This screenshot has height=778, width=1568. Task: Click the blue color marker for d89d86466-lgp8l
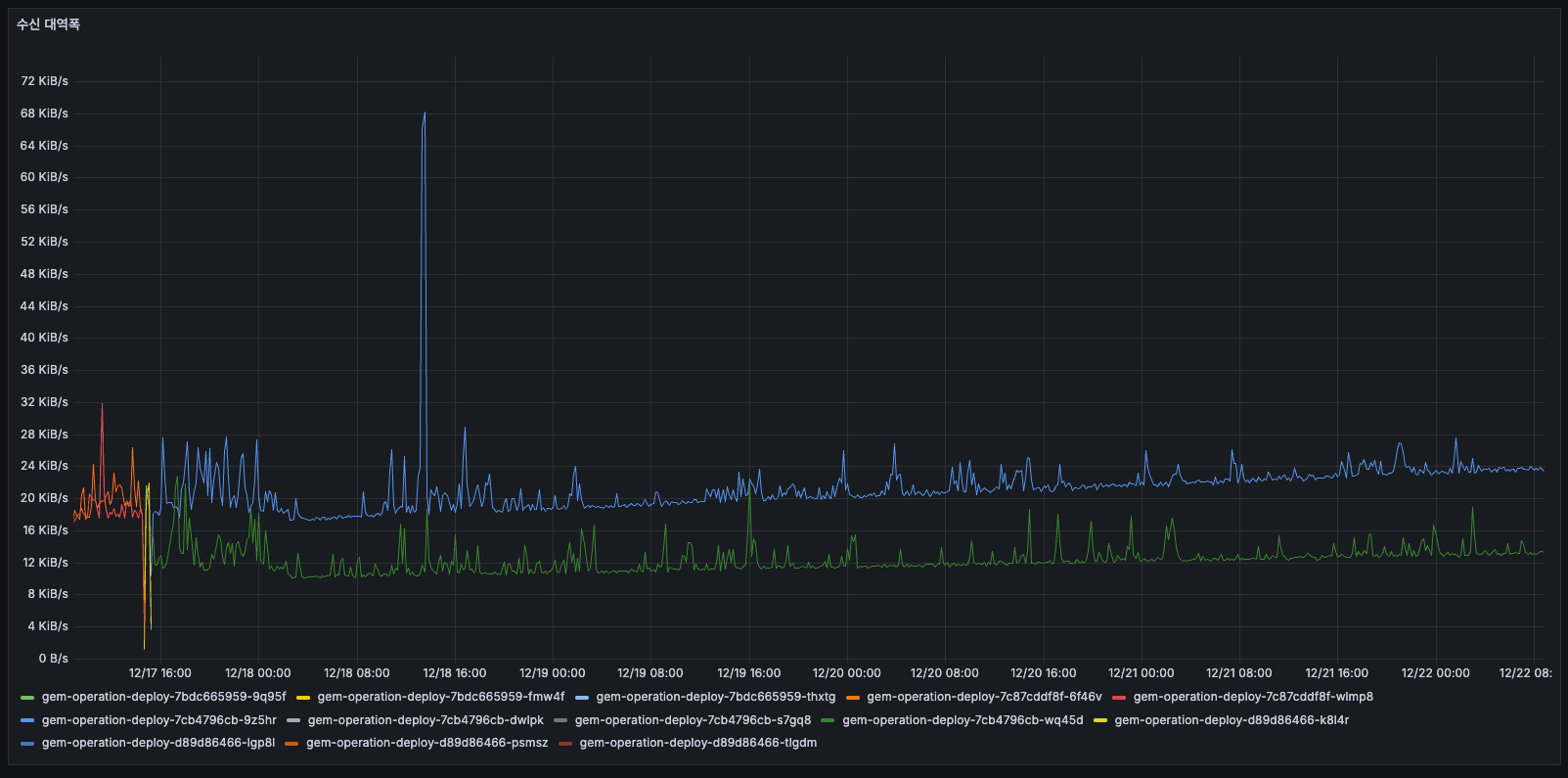27,744
